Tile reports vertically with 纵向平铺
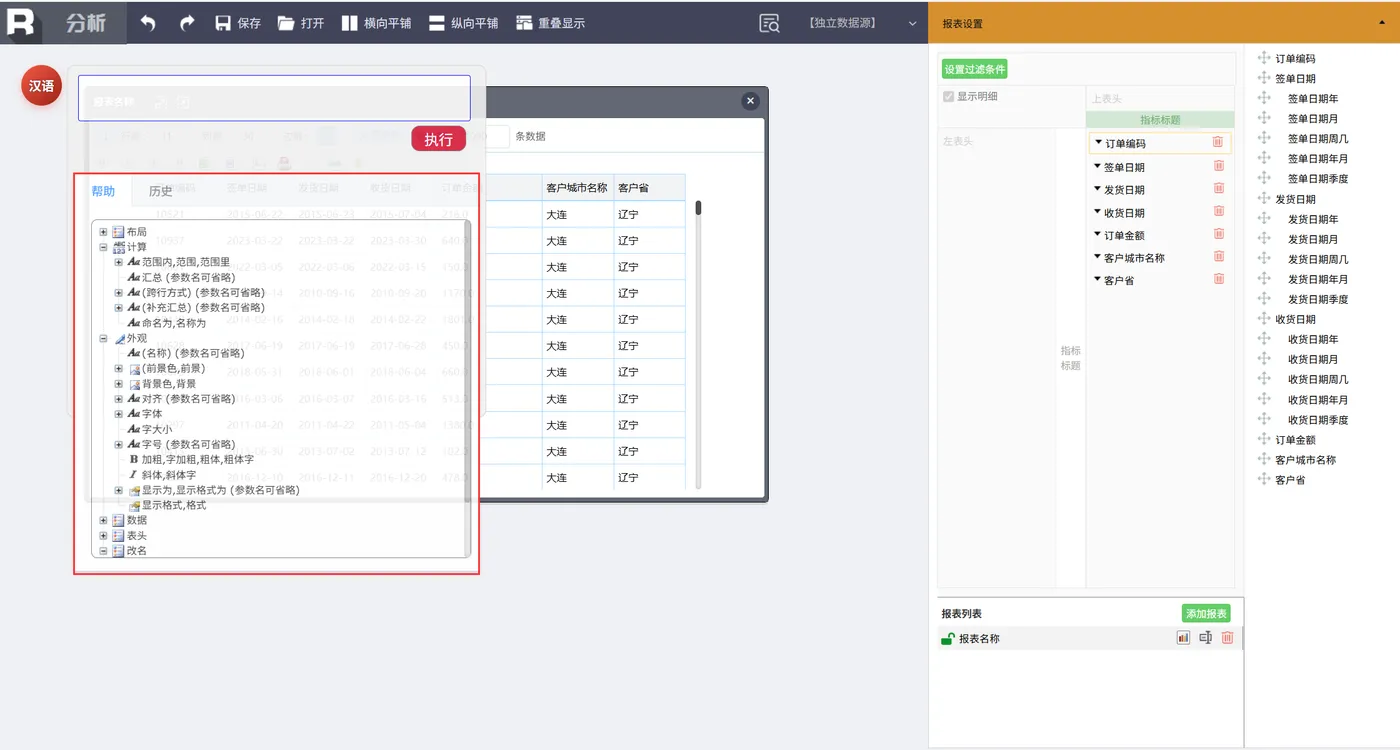Image resolution: width=1400 pixels, height=750 pixels. click(463, 22)
